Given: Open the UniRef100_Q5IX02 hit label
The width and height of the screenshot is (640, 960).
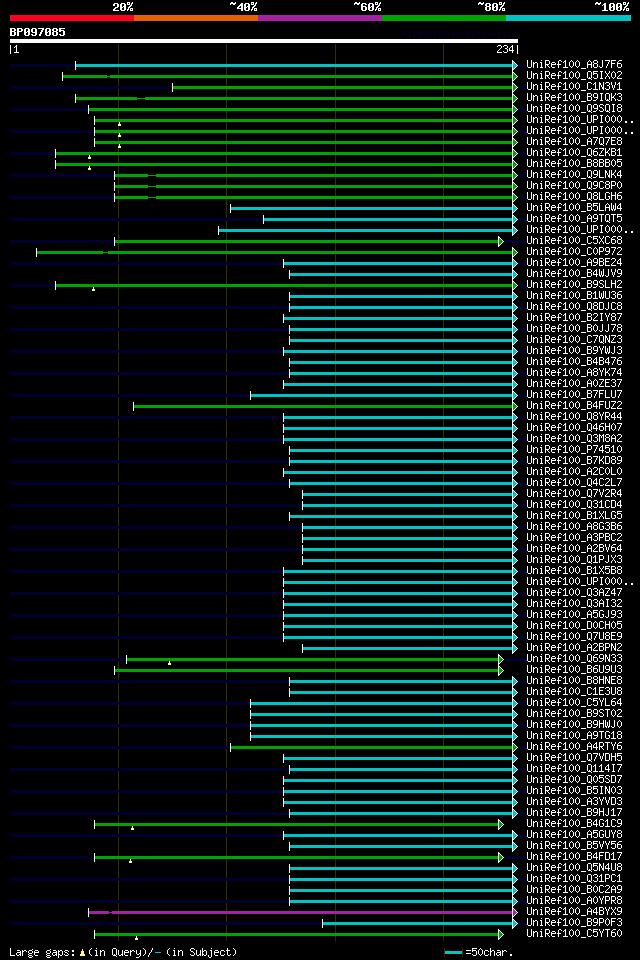Looking at the screenshot, I should pyautogui.click(x=574, y=75).
